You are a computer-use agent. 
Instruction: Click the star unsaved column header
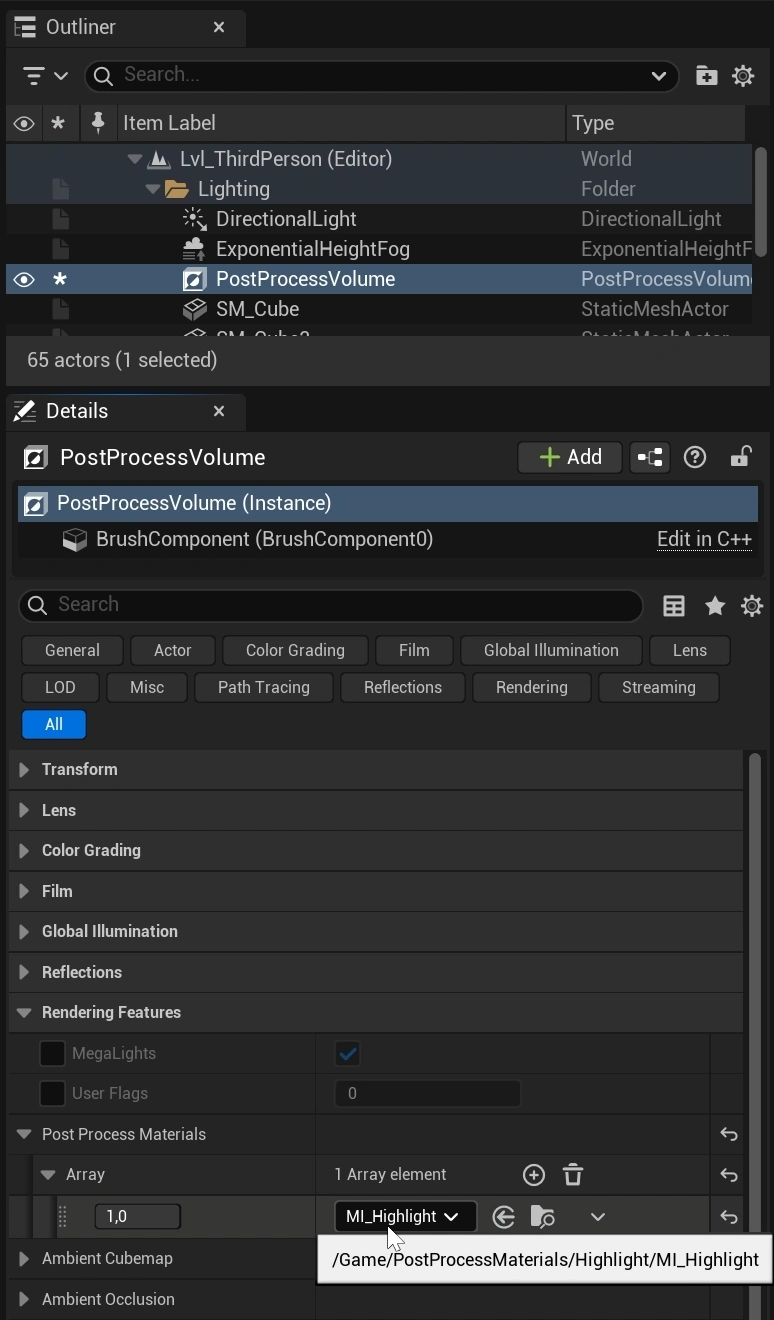58,123
